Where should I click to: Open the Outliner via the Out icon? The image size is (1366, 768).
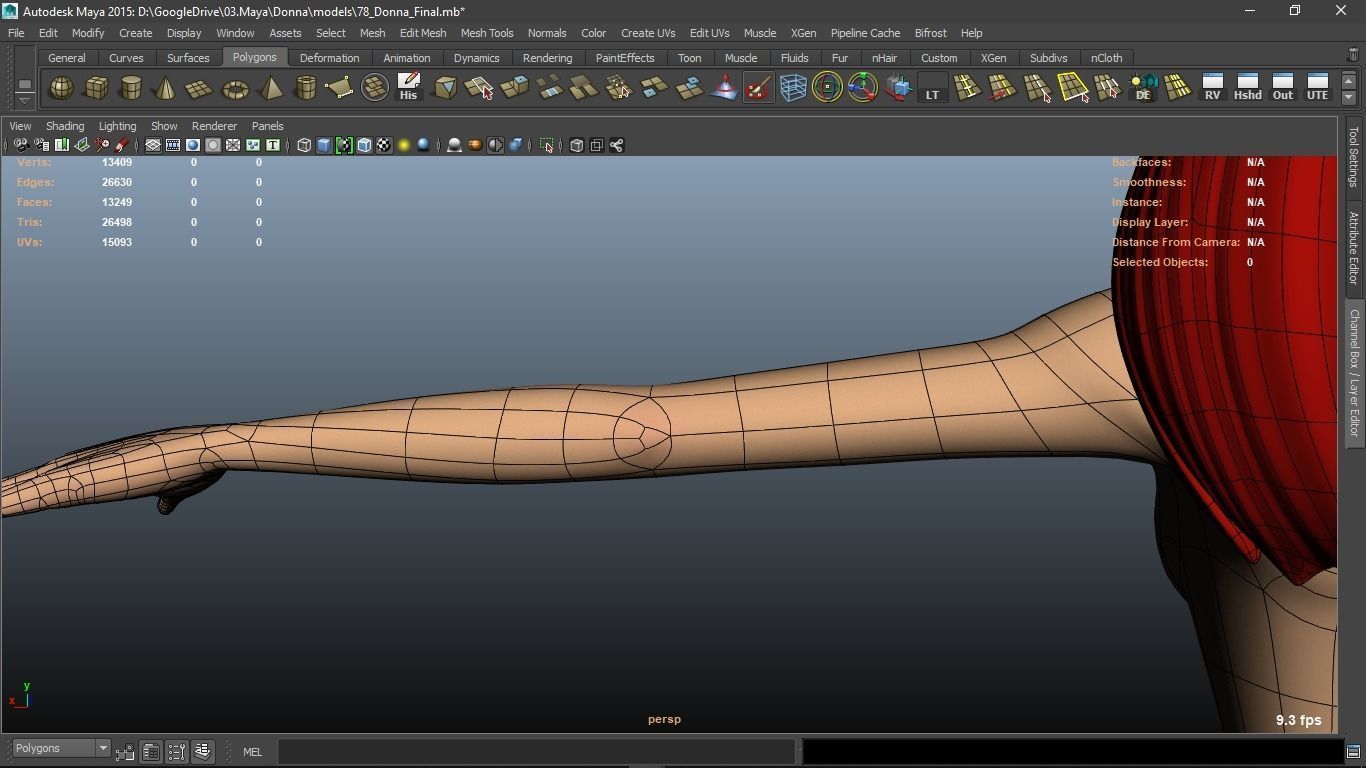tap(1282, 88)
